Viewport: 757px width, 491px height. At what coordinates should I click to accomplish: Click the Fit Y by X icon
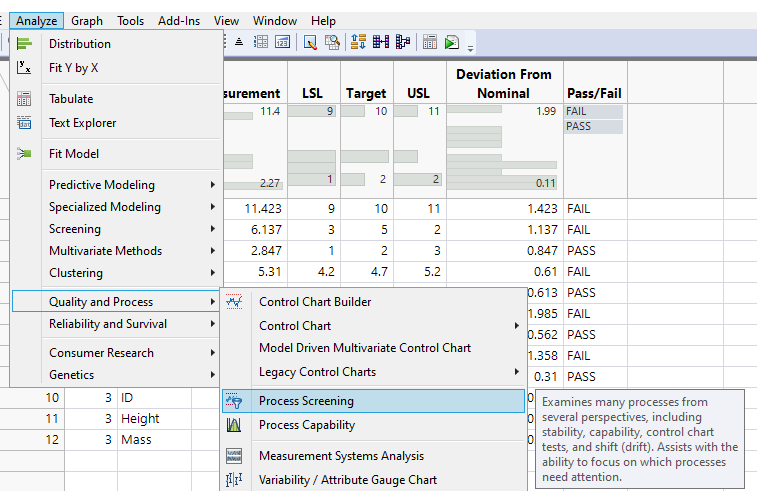(x=25, y=68)
